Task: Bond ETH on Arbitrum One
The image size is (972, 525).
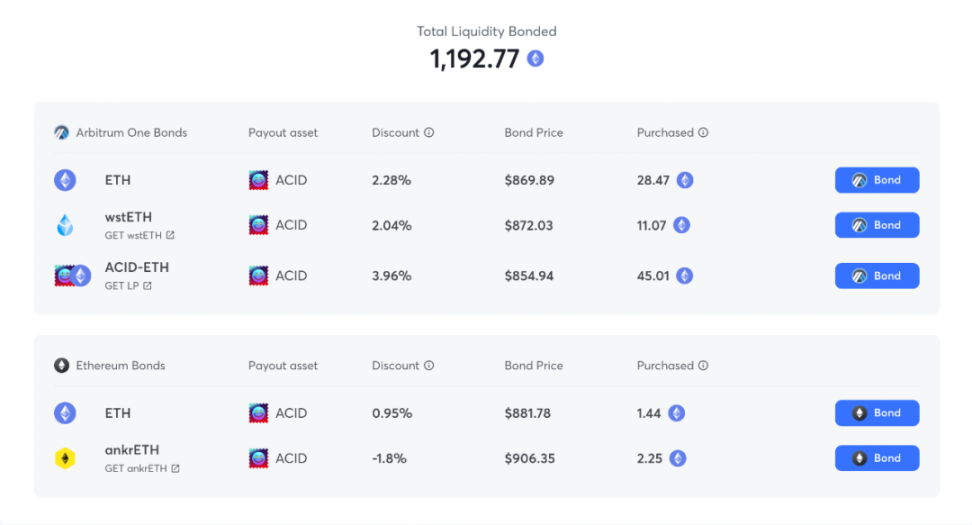Action: 877,180
